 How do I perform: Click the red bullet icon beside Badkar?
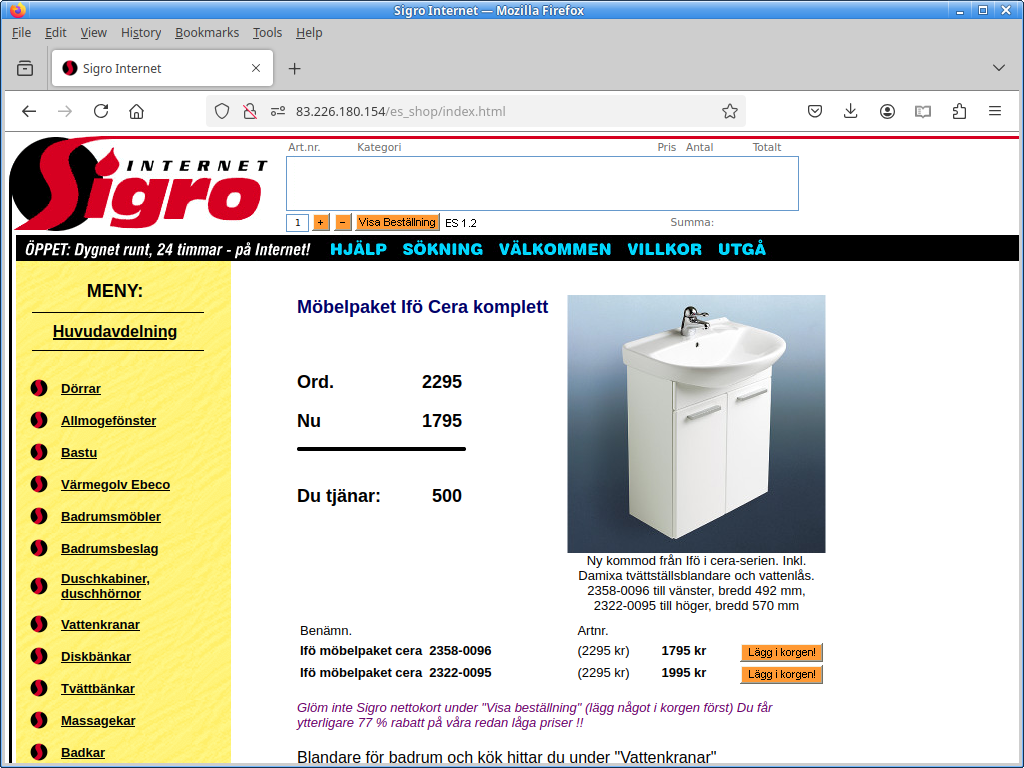(x=39, y=752)
